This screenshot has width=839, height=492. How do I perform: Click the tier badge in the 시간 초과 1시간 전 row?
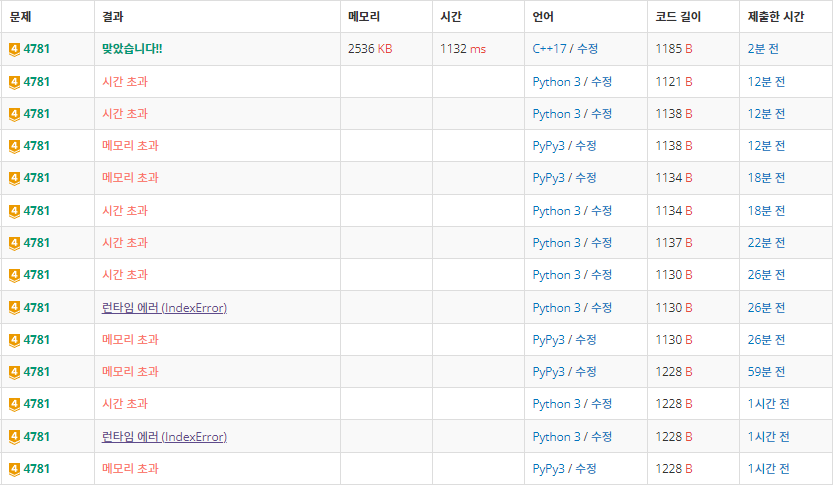coord(14,405)
